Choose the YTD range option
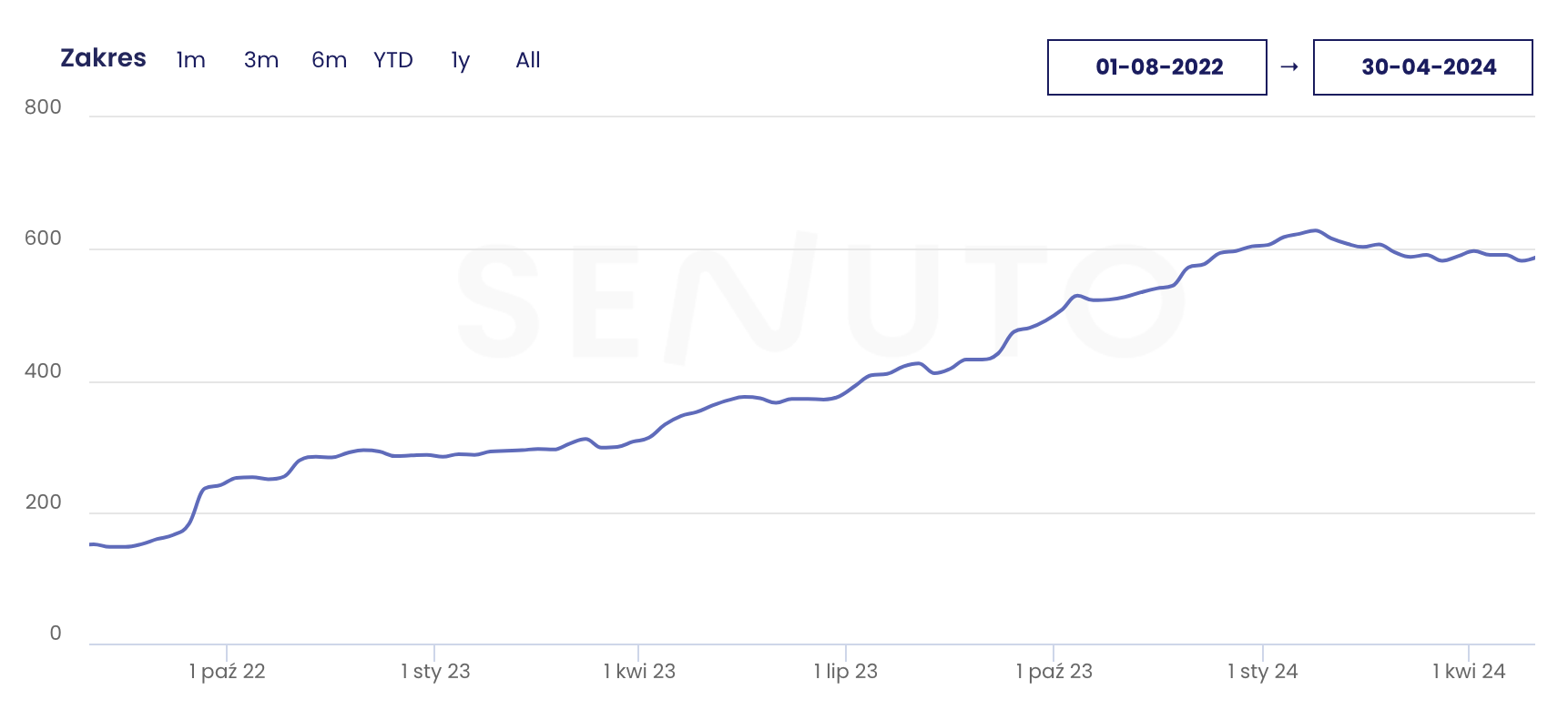This screenshot has height=710, width=1568. coord(393,60)
